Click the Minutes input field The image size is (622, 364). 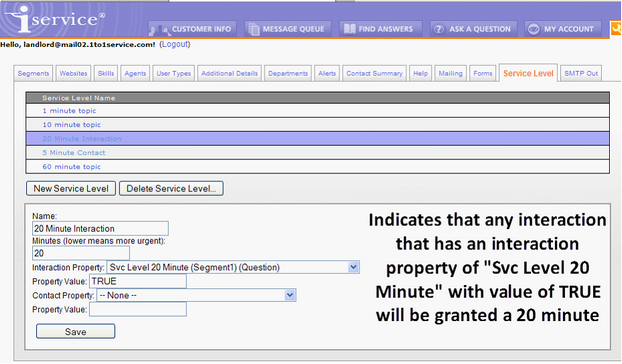(81, 253)
